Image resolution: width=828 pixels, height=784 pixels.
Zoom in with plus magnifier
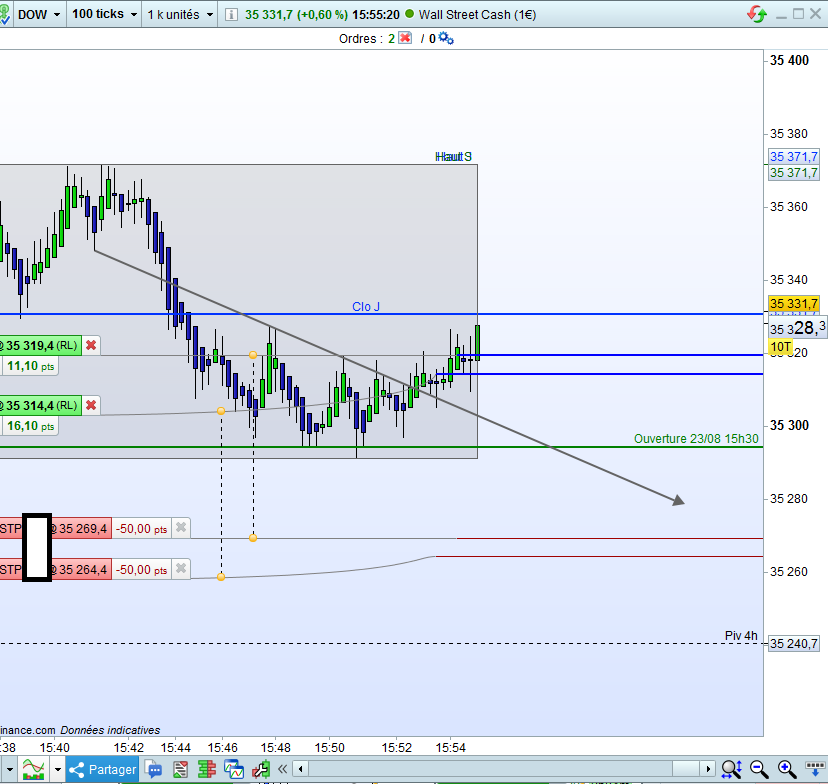[786, 769]
